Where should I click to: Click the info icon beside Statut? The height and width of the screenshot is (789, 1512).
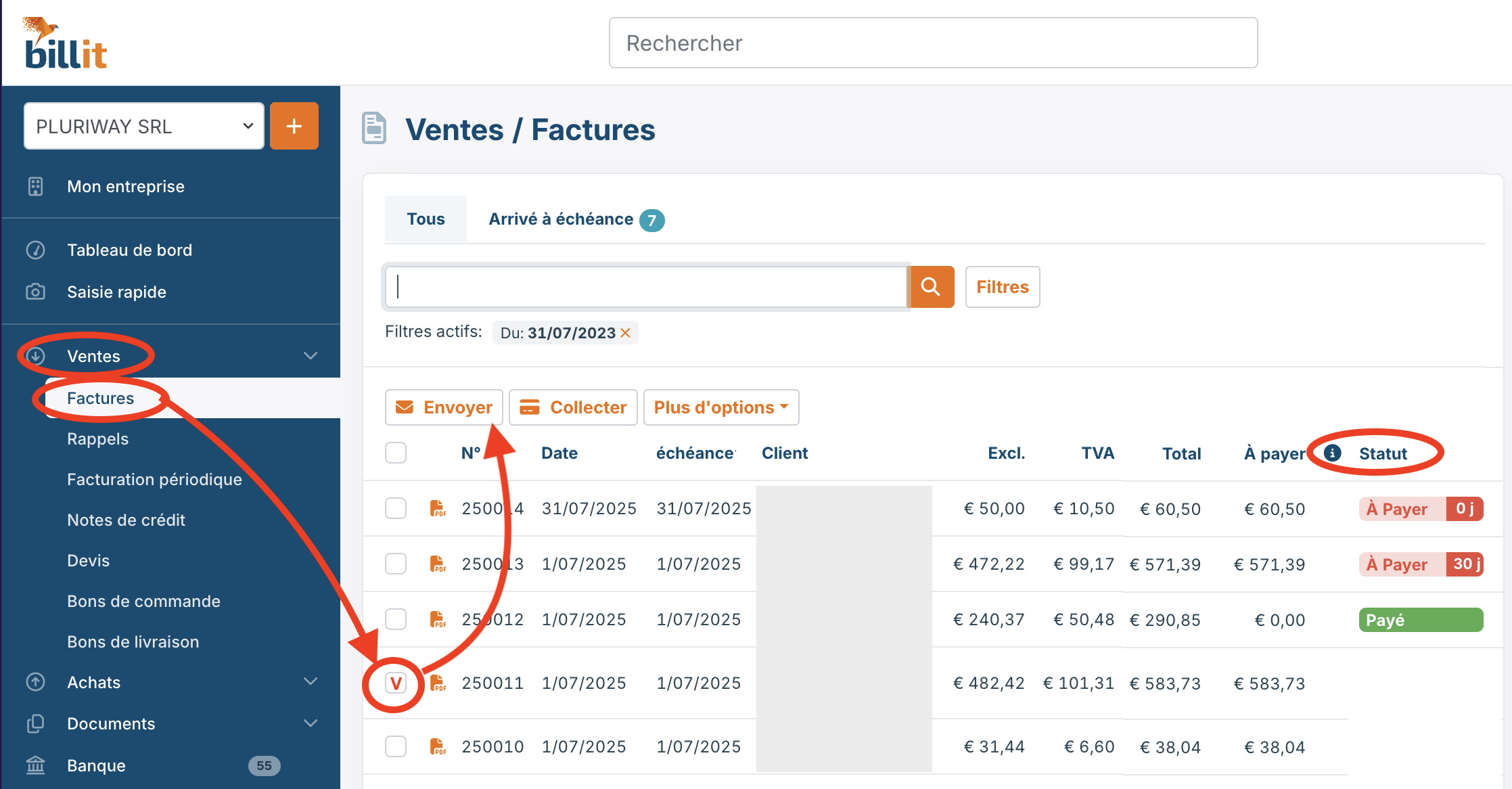pos(1332,453)
